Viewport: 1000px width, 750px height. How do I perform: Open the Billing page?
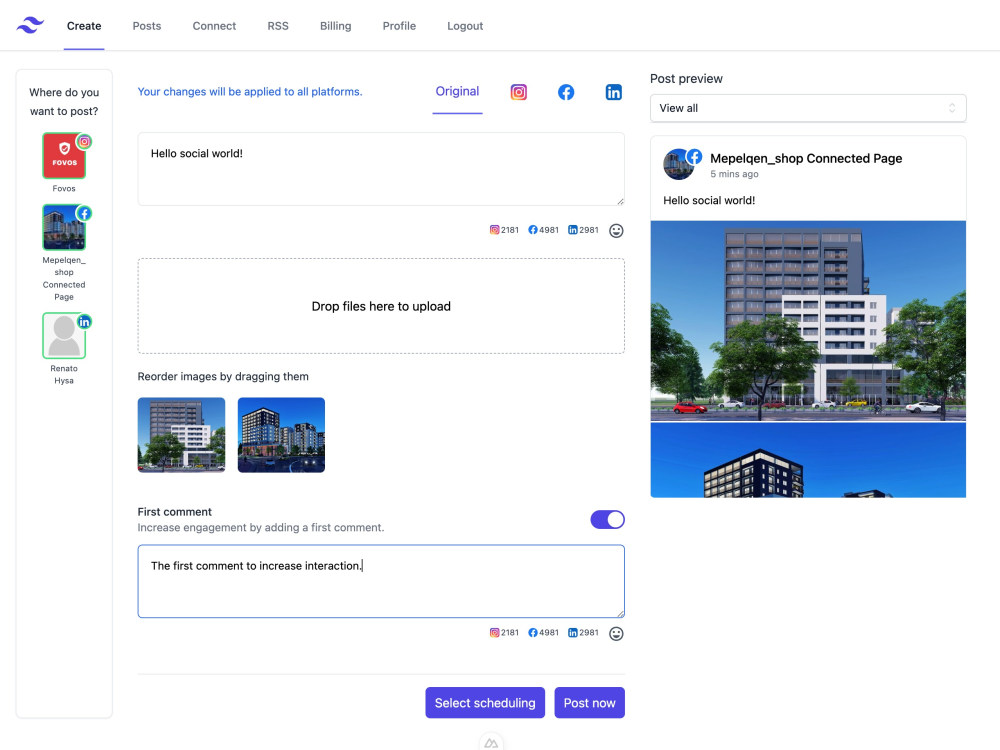click(335, 26)
